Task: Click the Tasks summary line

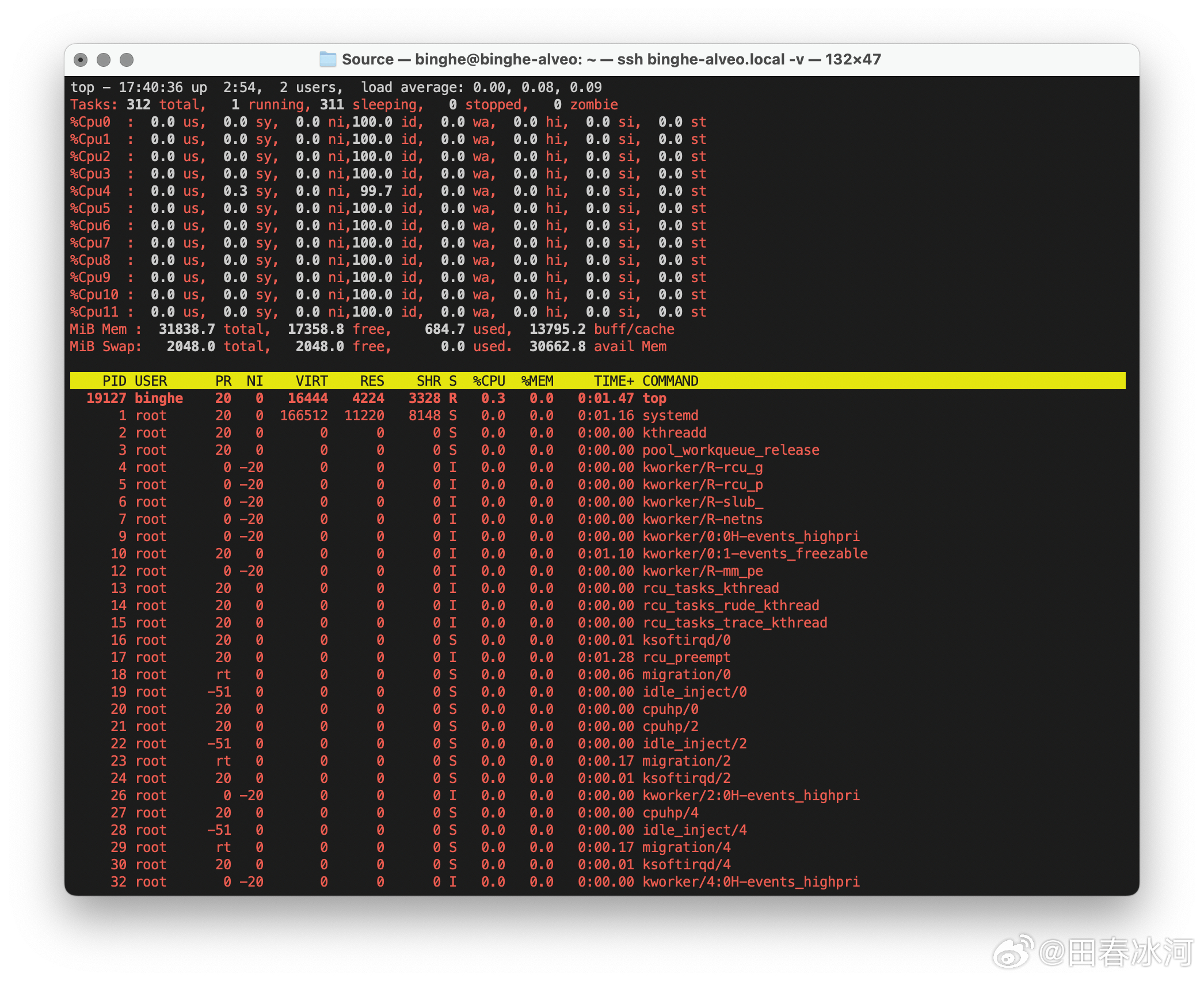Action: pos(344,105)
